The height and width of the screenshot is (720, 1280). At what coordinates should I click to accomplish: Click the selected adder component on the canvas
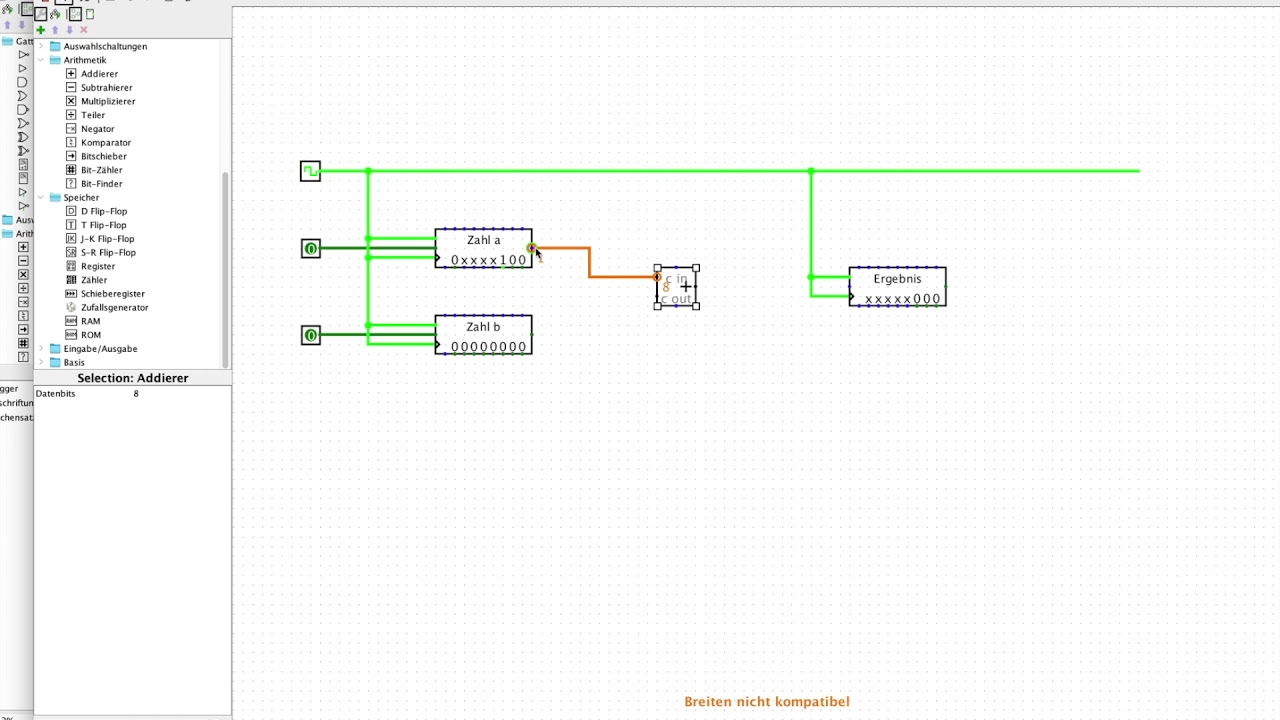pyautogui.click(x=677, y=287)
